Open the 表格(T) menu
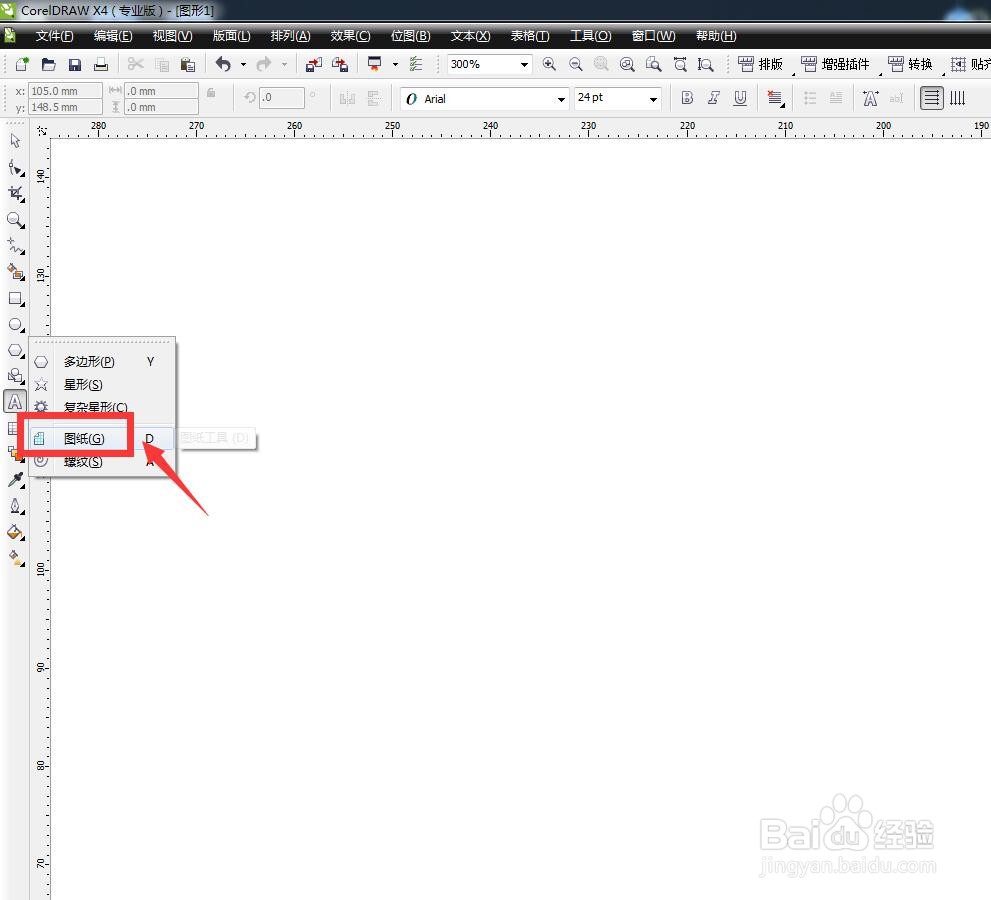This screenshot has height=900, width=991. [530, 36]
